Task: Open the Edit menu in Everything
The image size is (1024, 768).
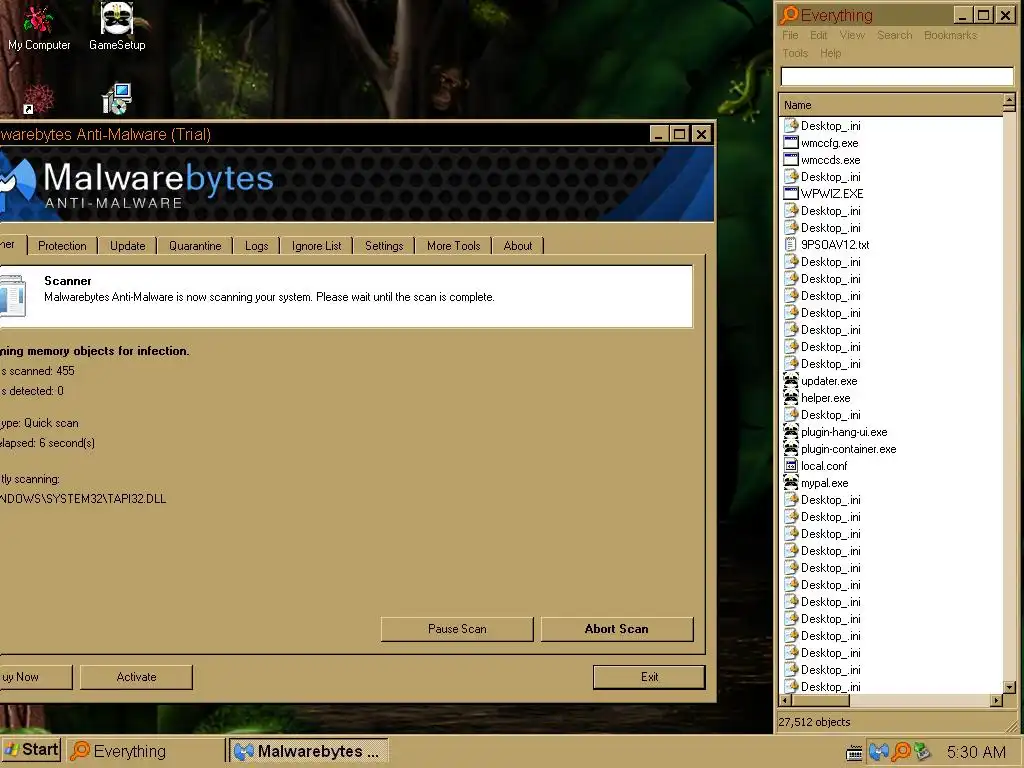Action: (x=818, y=35)
